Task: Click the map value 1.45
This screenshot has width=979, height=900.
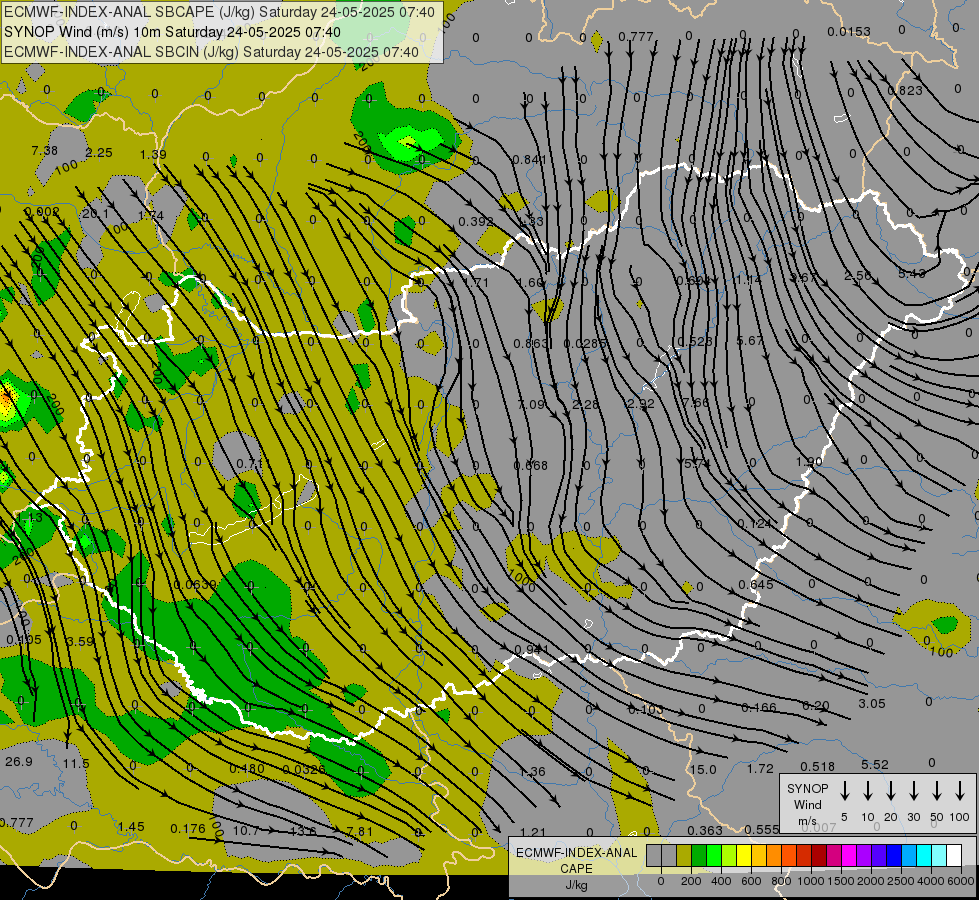Action: 131,827
